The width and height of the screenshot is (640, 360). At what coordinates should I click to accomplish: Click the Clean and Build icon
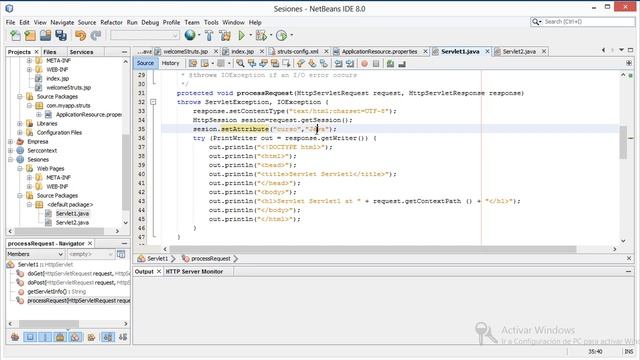(225, 36)
